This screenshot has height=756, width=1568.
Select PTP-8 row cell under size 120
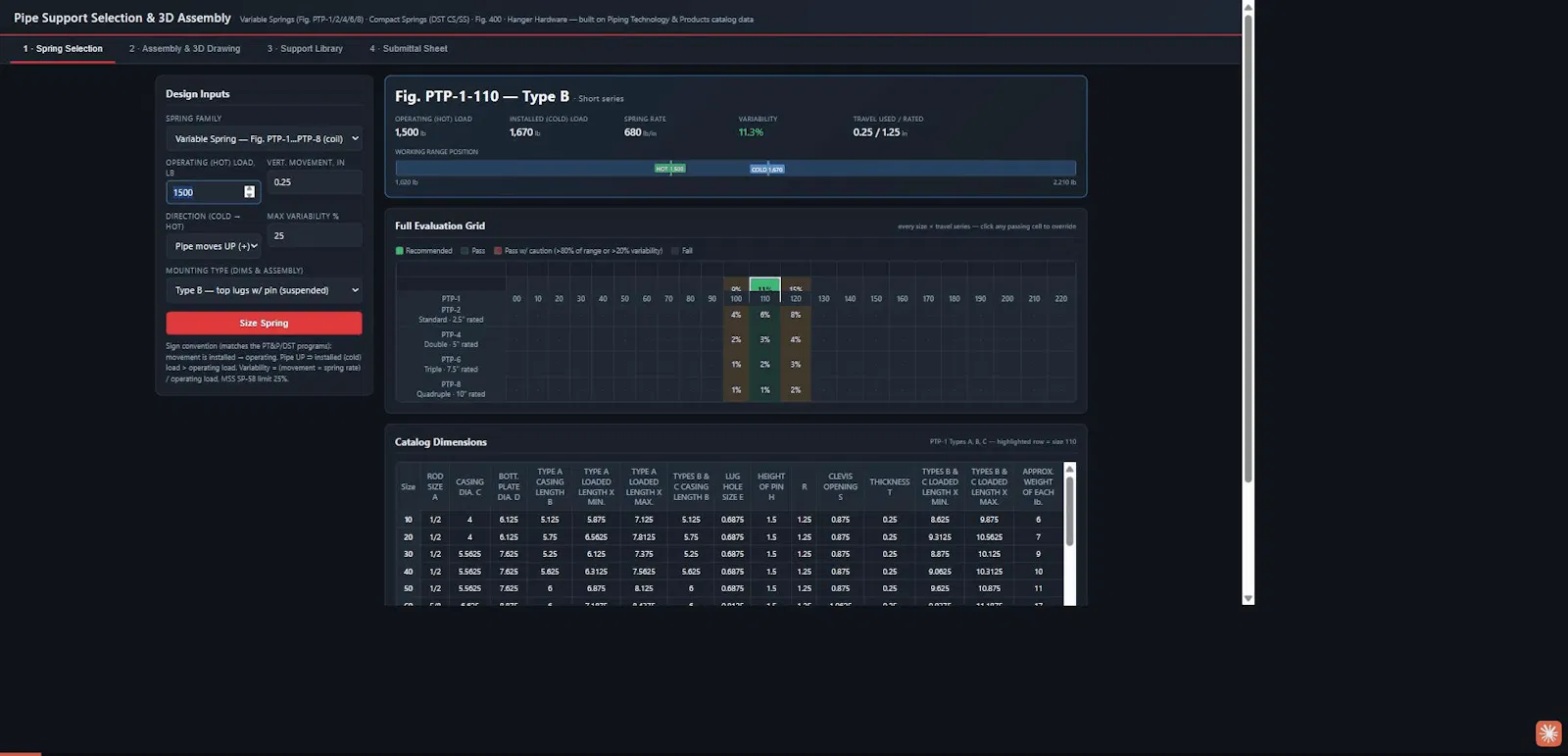click(x=796, y=389)
